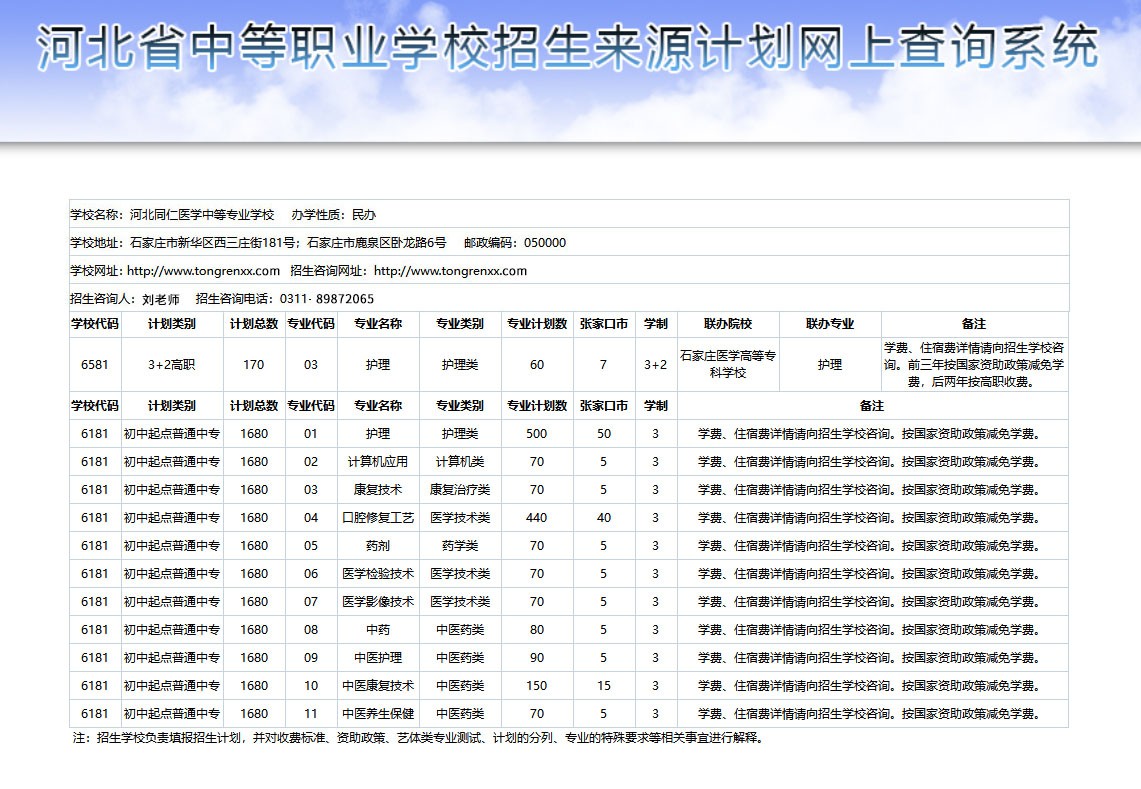Click 石家庄医学高等专科学校 partner school cell

[728, 365]
